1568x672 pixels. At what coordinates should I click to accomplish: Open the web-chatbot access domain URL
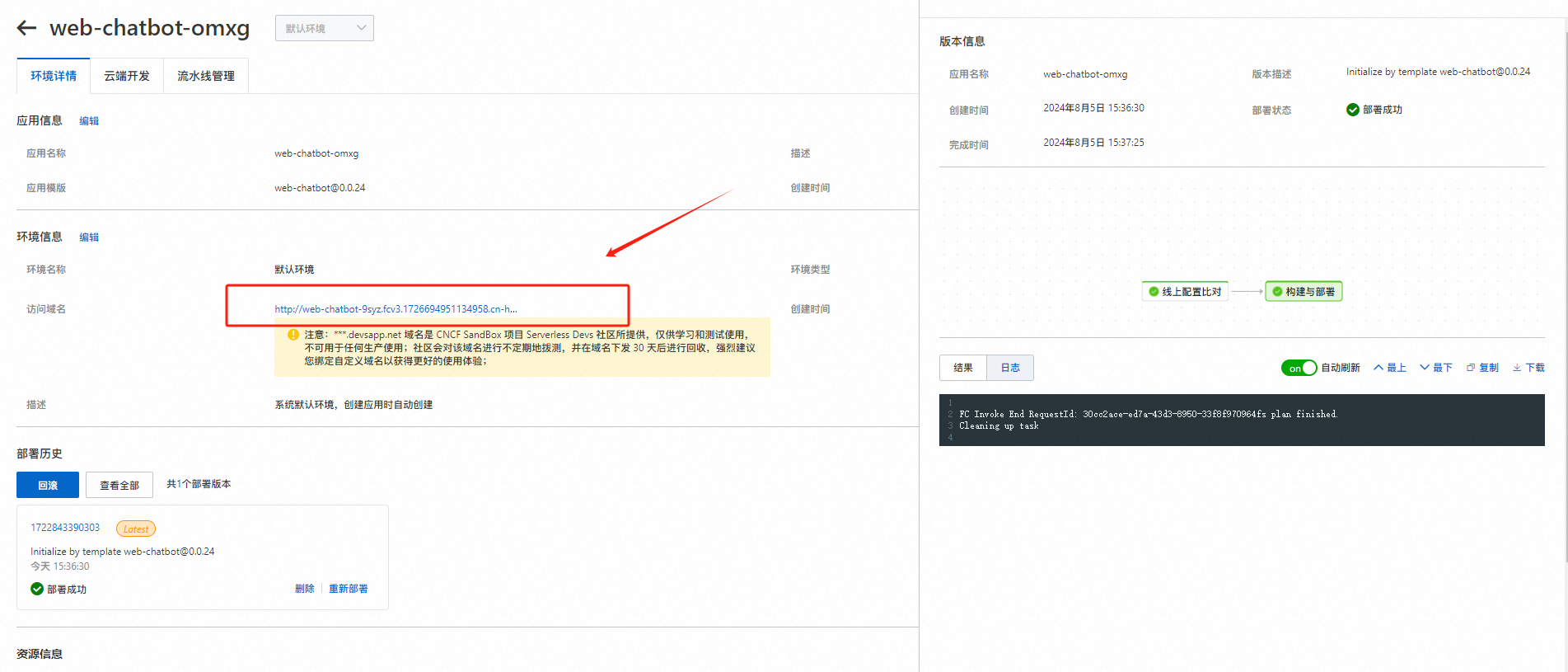tap(396, 309)
